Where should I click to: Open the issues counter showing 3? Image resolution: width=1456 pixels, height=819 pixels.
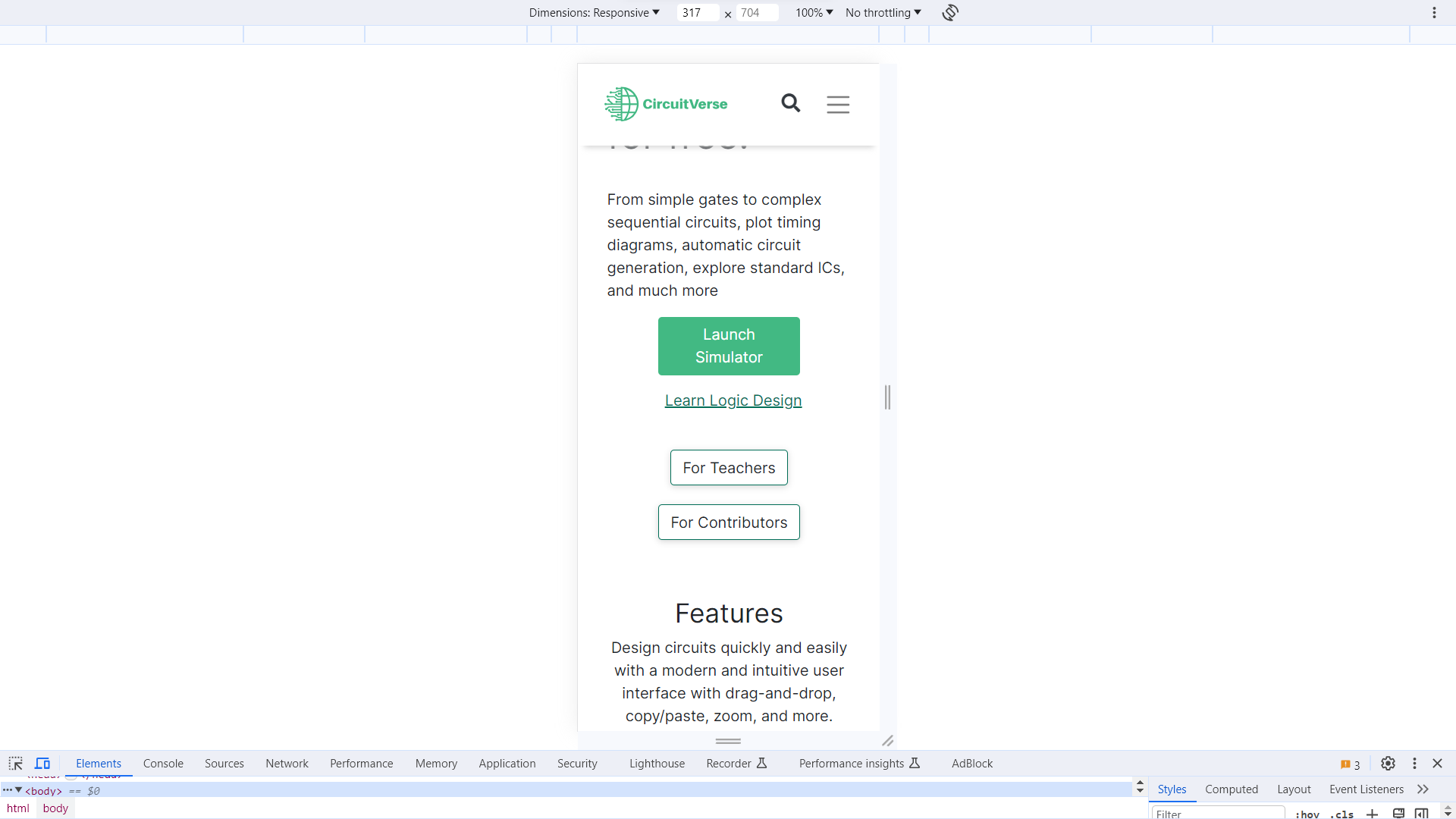[x=1349, y=764]
